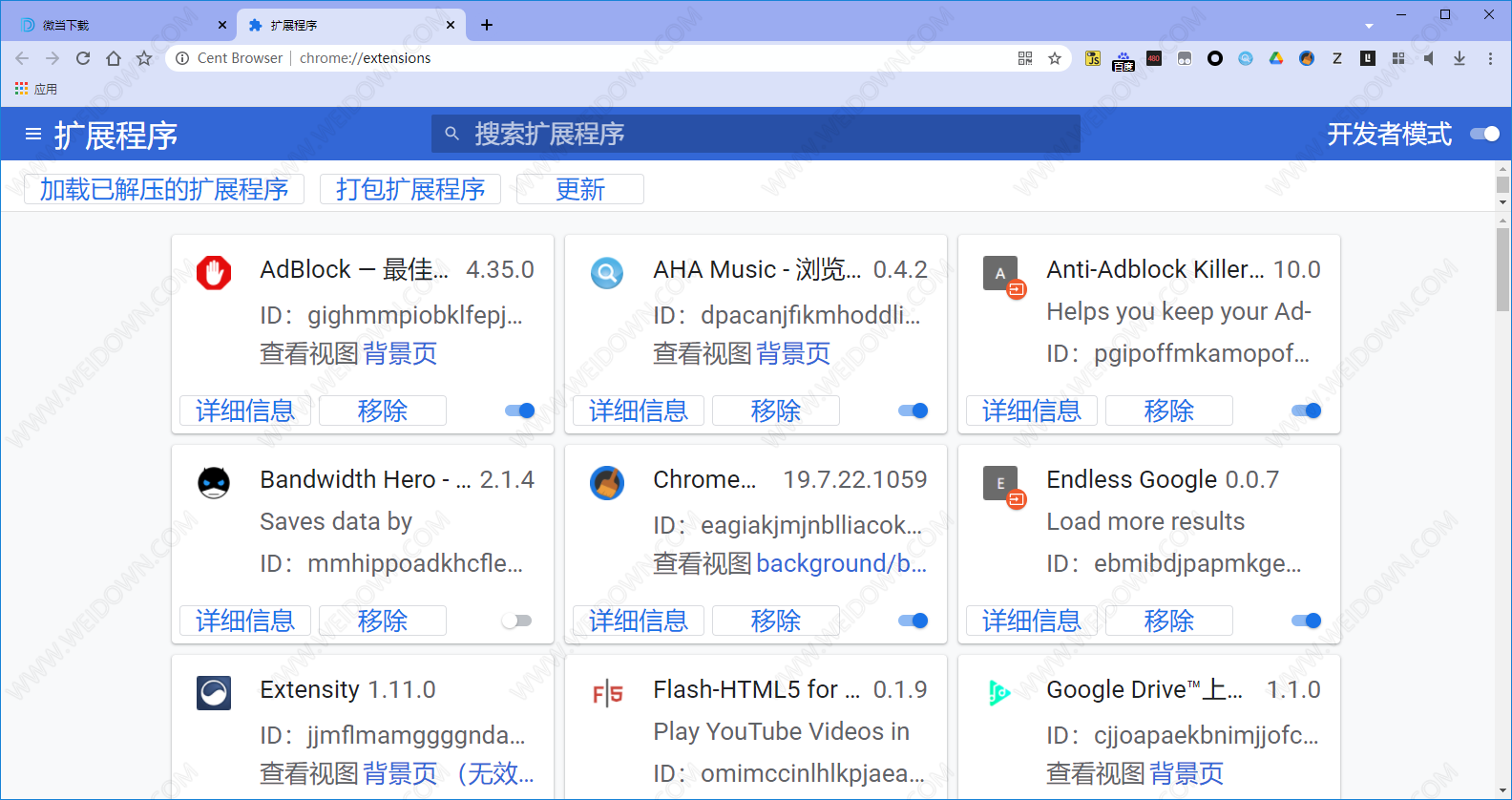
Task: Mute tab with speaker icon
Action: (x=1429, y=58)
